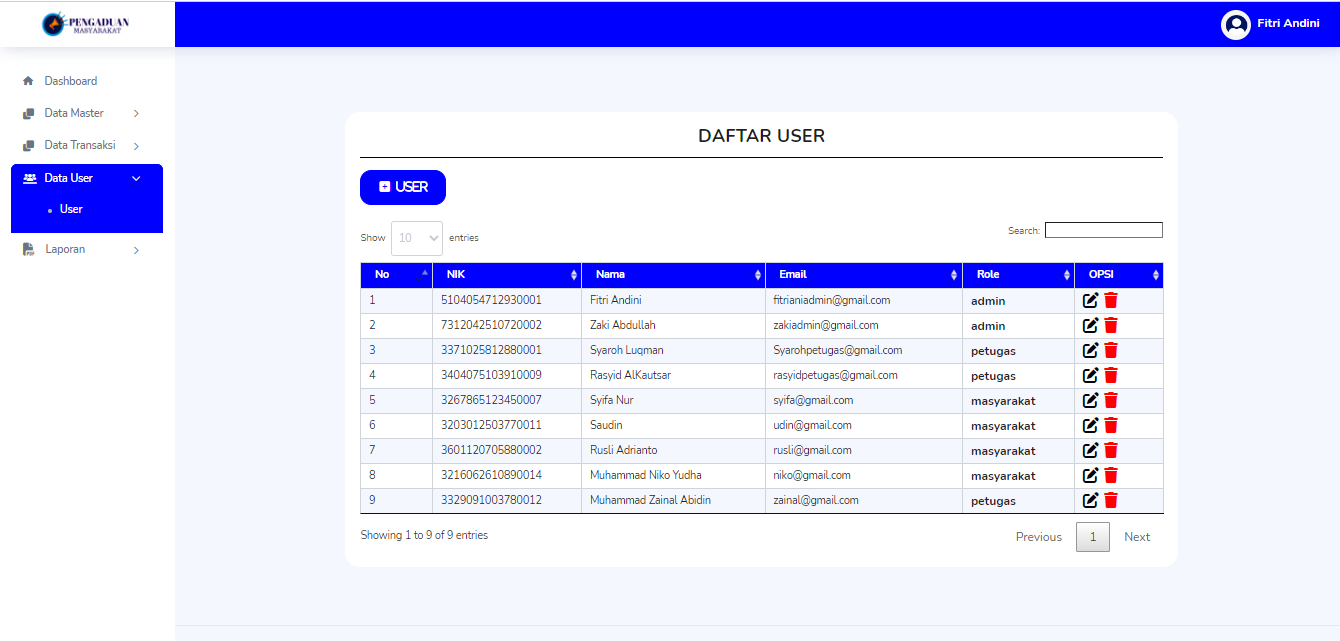Select the User submenu item

[x=71, y=209]
